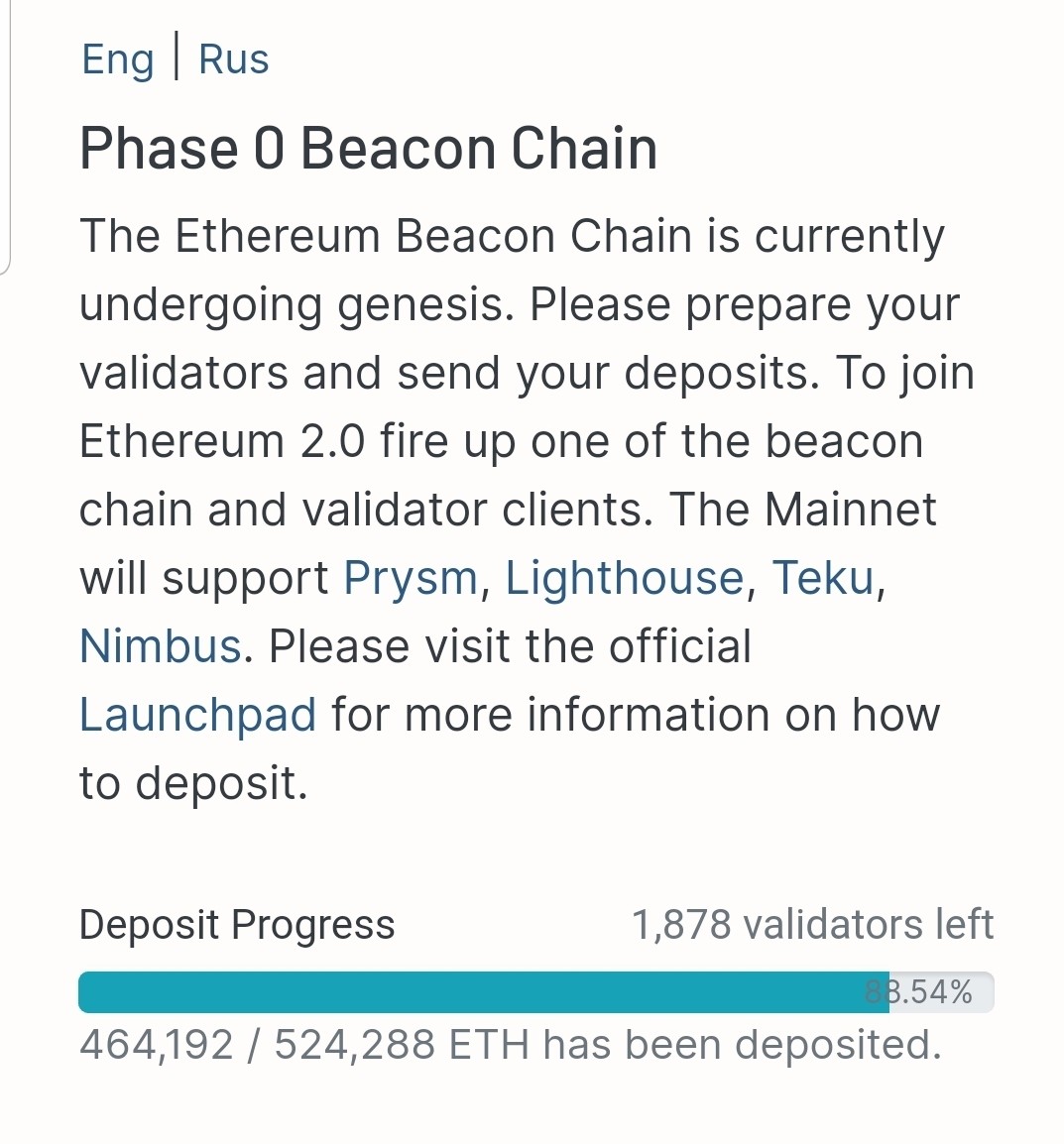Click the filled teal deposit progress bar
This screenshot has width=1064, height=1144.
click(x=476, y=992)
